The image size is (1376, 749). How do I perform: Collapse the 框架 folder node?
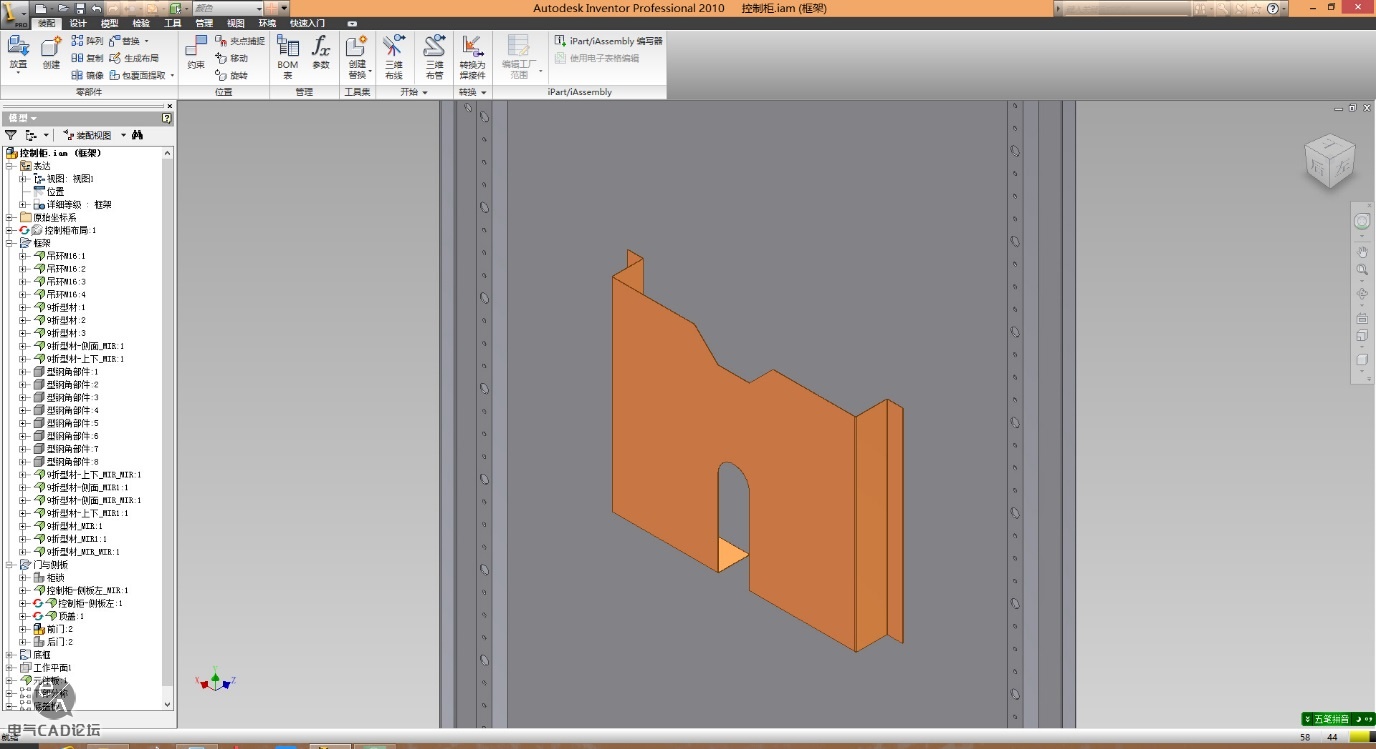(x=10, y=243)
